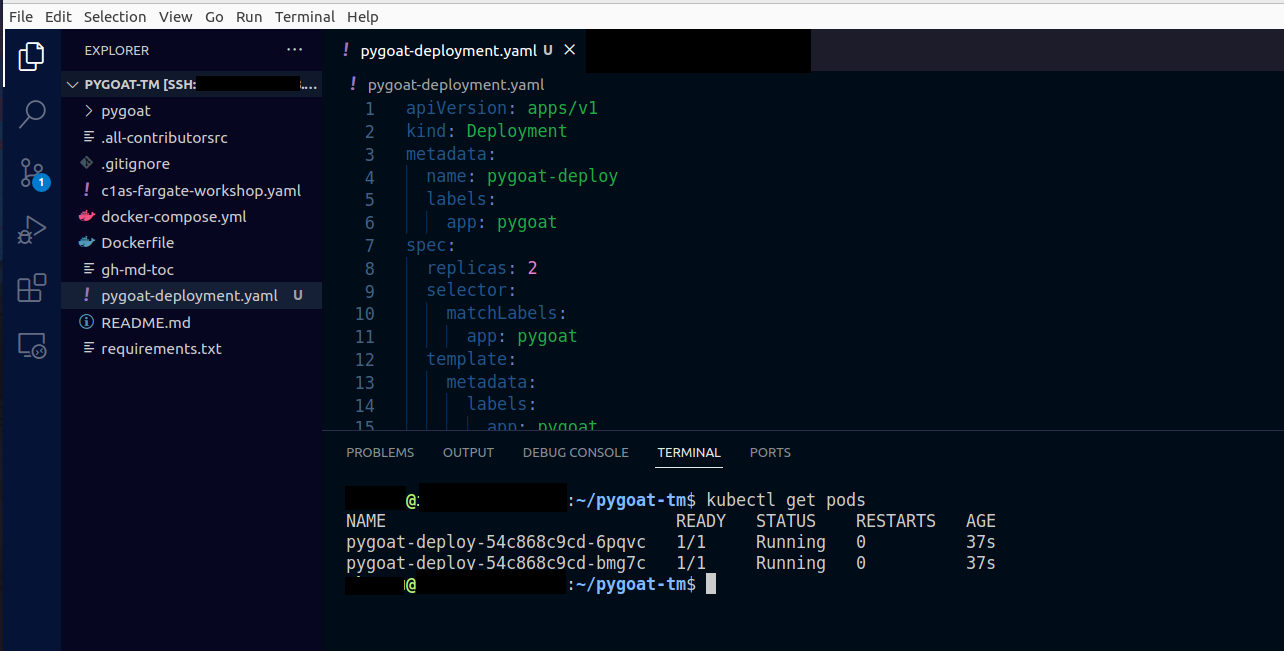The width and height of the screenshot is (1284, 651).
Task: Open the File menu
Action: 21,16
